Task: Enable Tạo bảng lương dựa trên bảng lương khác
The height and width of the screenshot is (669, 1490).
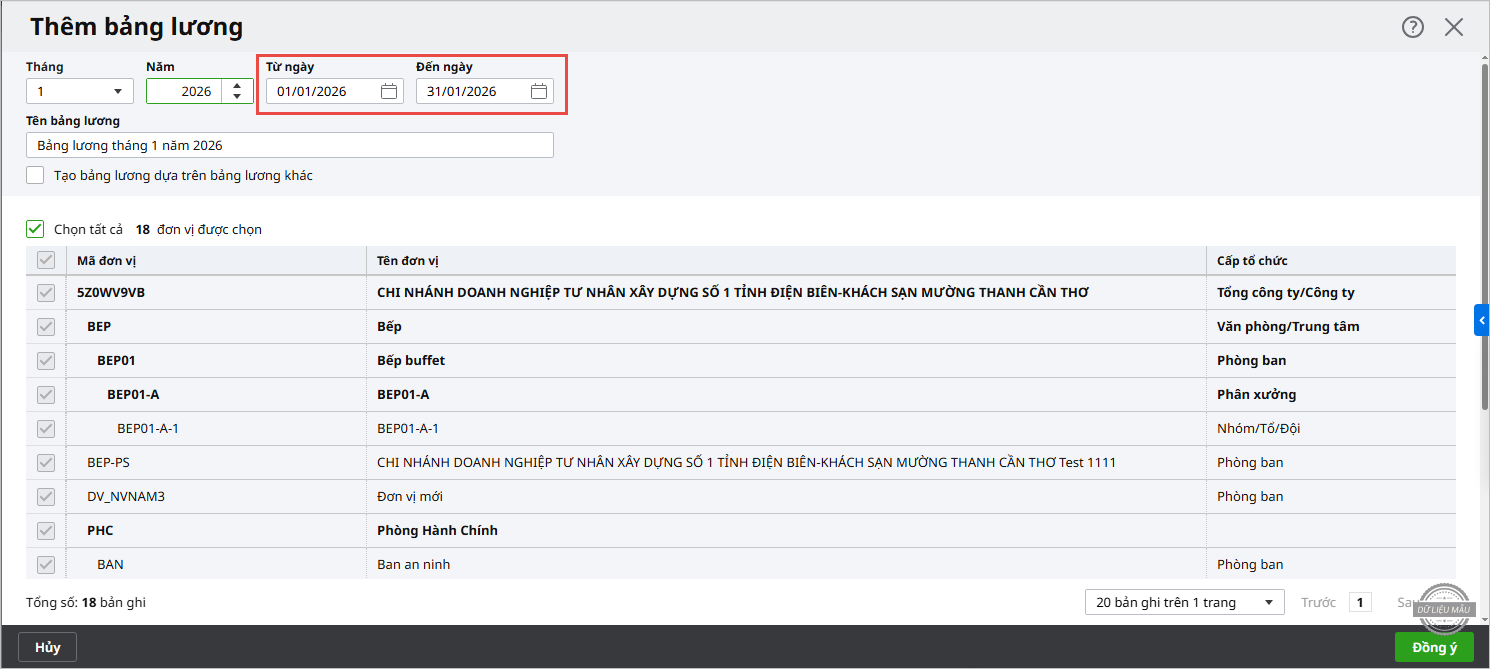Action: pos(36,175)
